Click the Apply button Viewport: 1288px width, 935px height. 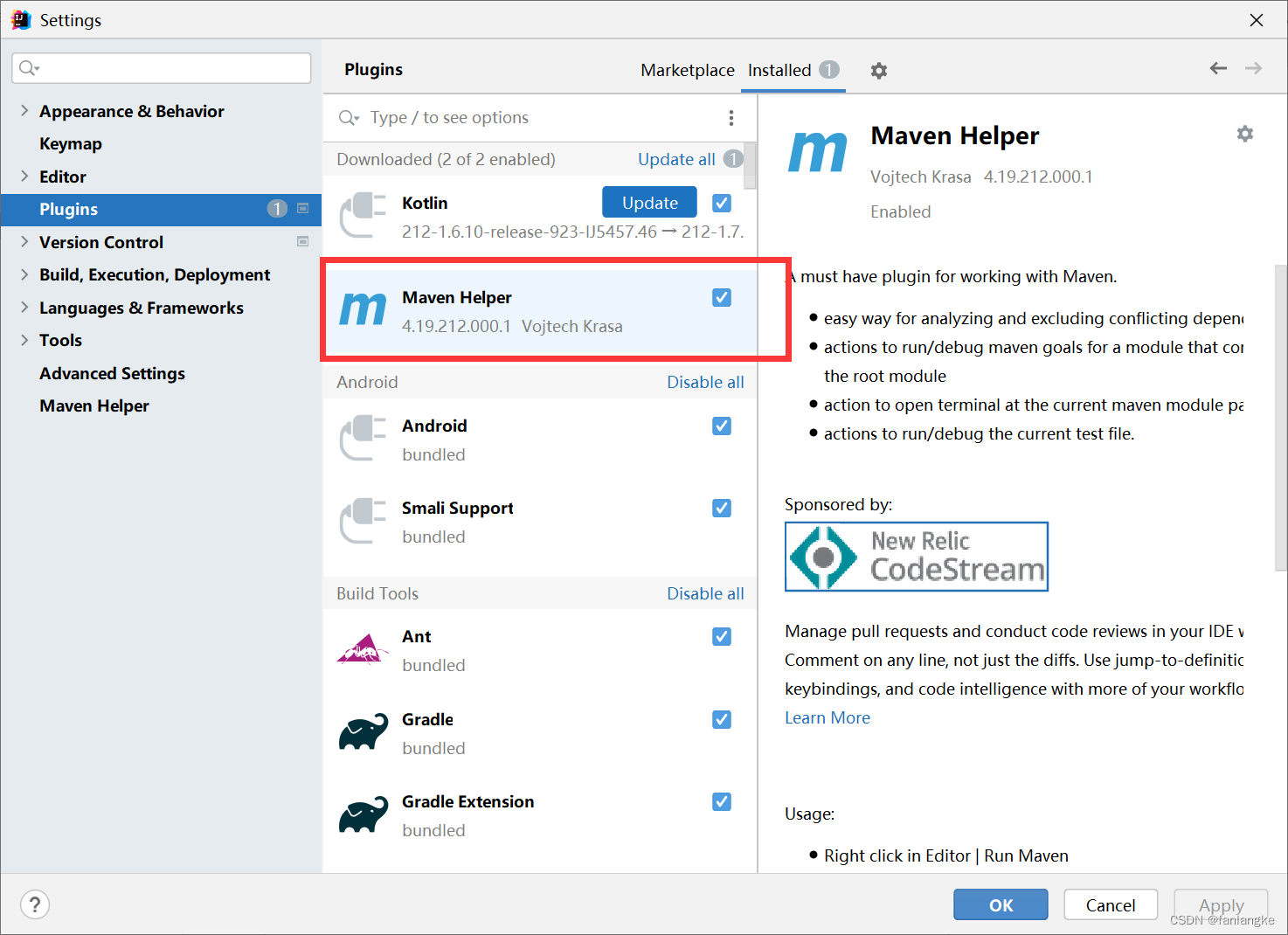1221,904
